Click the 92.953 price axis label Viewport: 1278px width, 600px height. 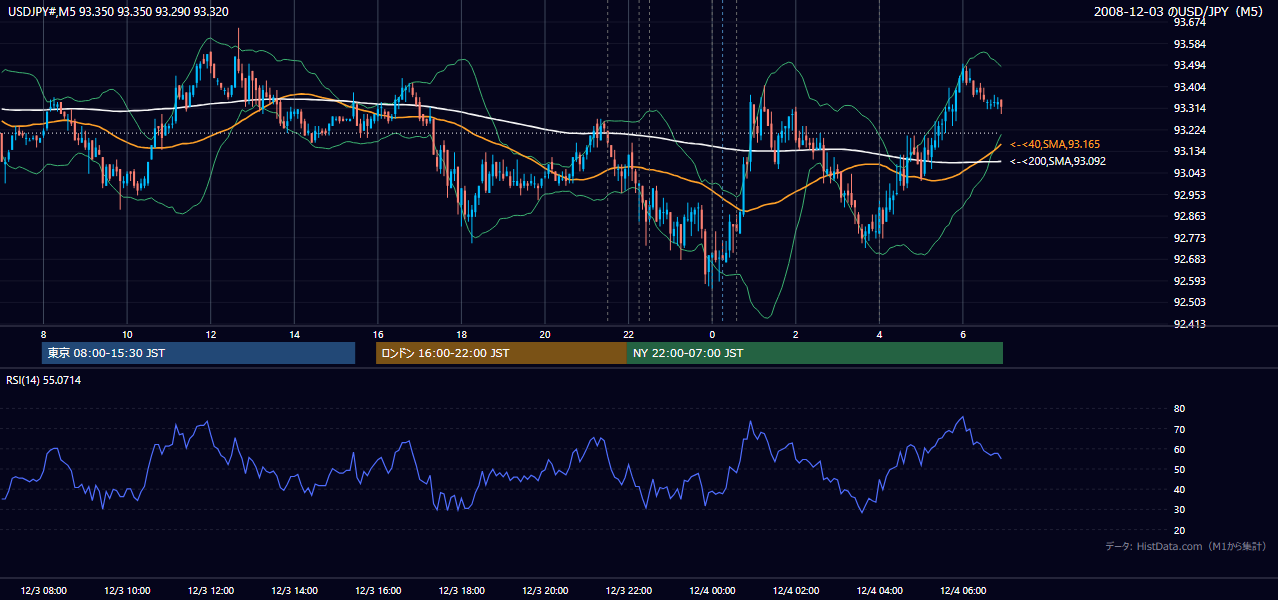[1190, 195]
